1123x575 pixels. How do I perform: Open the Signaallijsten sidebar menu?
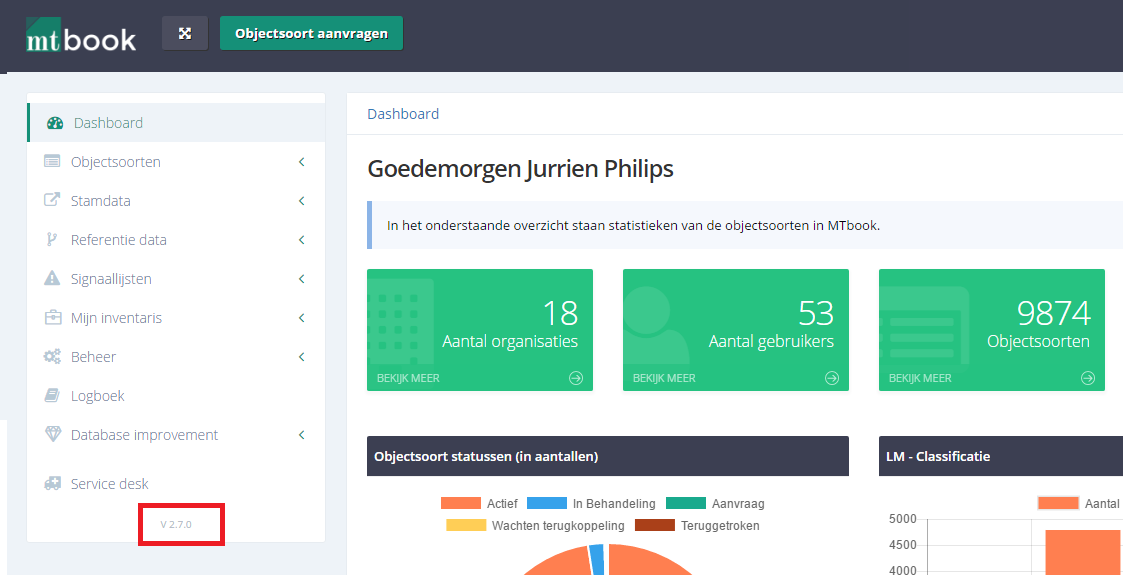[x=176, y=279]
